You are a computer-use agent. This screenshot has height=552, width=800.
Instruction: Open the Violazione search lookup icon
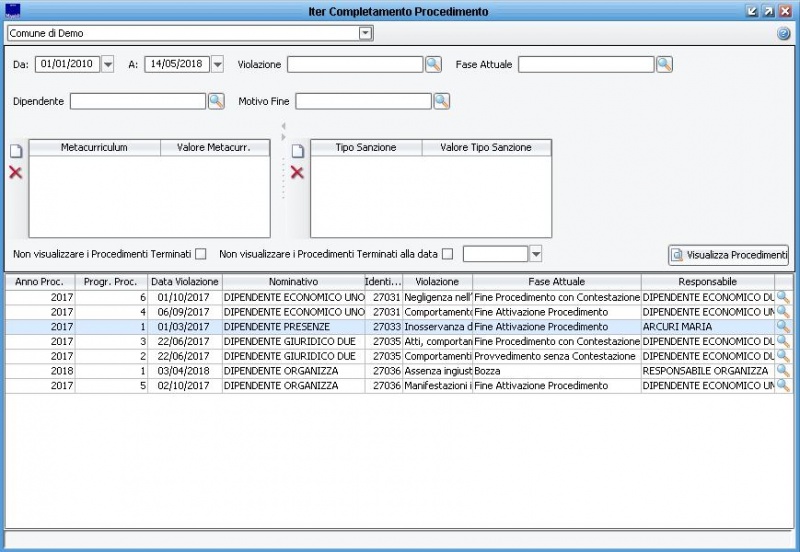(433, 64)
